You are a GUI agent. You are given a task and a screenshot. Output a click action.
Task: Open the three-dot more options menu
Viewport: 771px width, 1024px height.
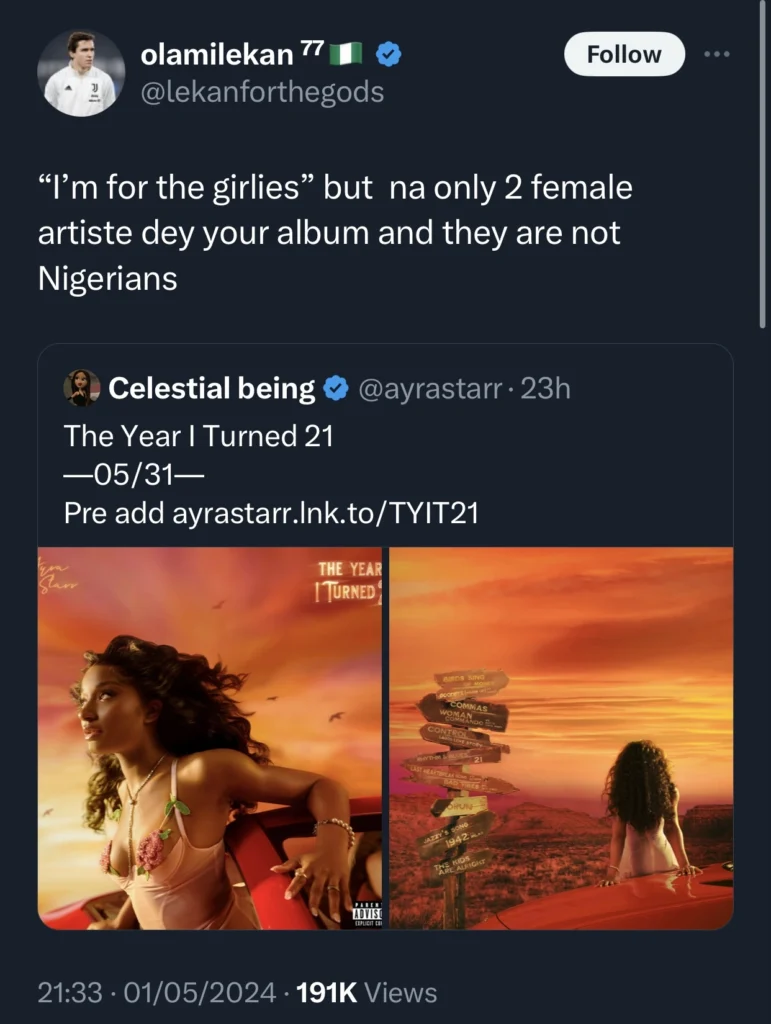717,54
